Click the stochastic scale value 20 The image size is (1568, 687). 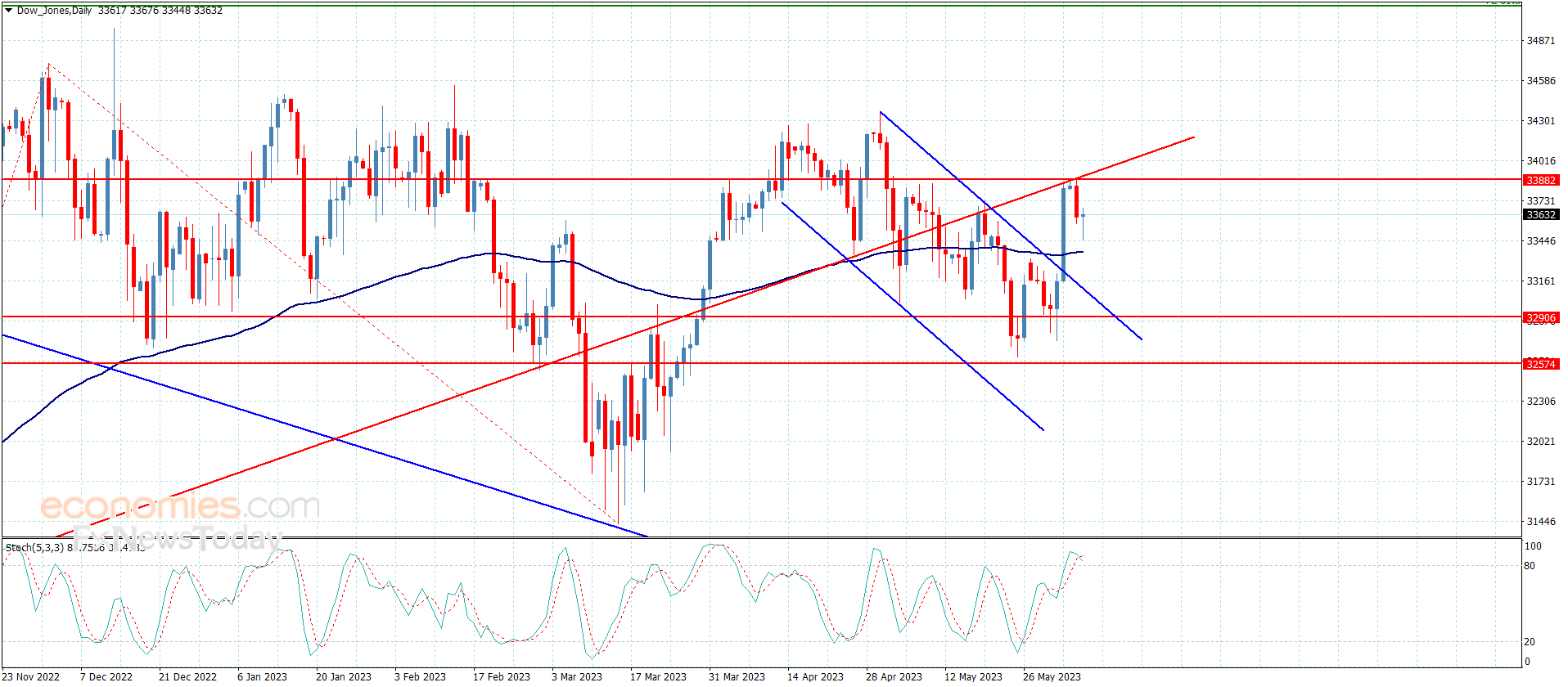pyautogui.click(x=1530, y=642)
